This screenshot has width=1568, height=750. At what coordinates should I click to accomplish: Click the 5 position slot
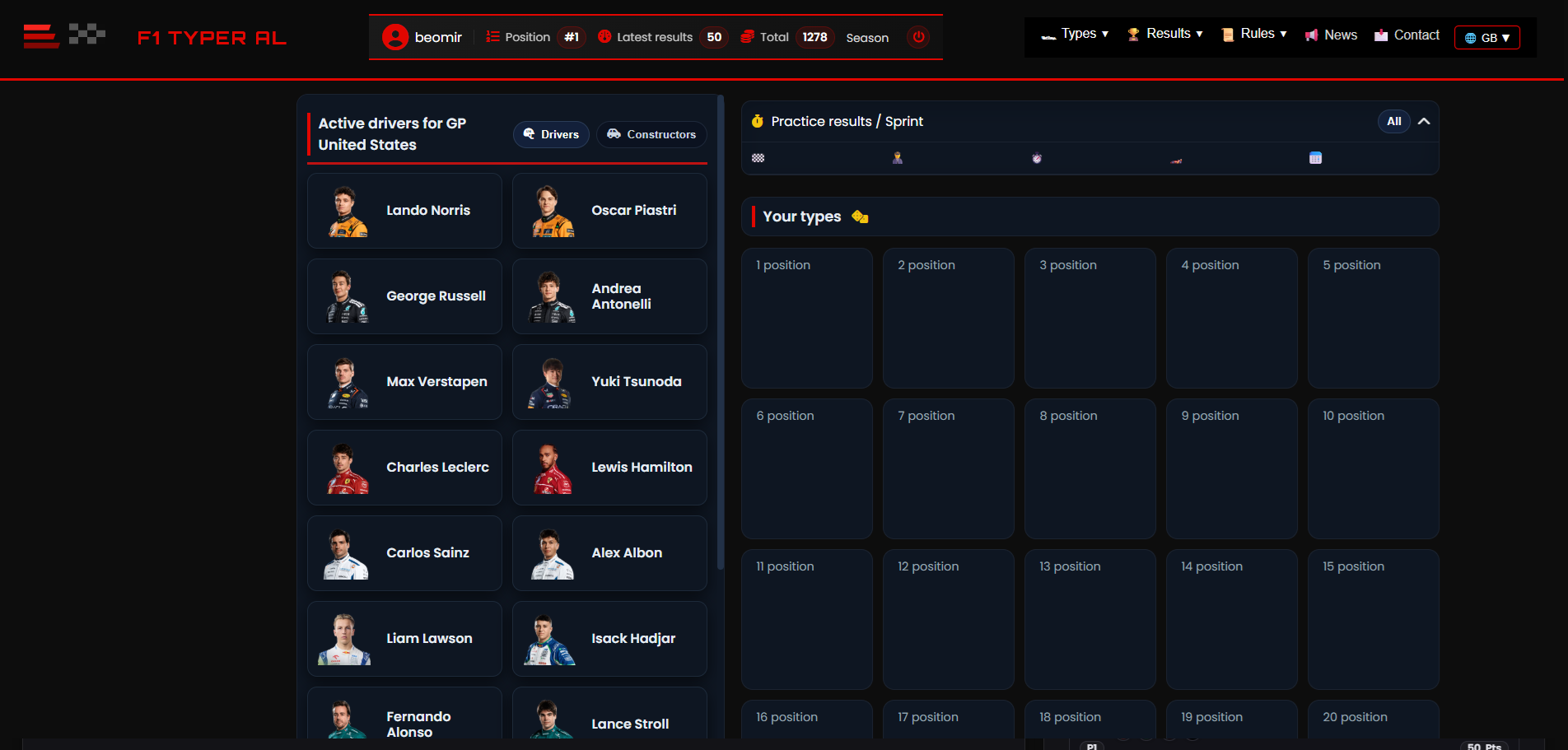pyautogui.click(x=1374, y=318)
